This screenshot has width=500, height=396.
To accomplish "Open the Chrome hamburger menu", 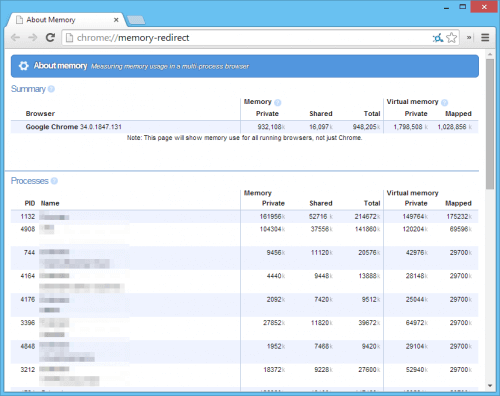I will click(485, 38).
